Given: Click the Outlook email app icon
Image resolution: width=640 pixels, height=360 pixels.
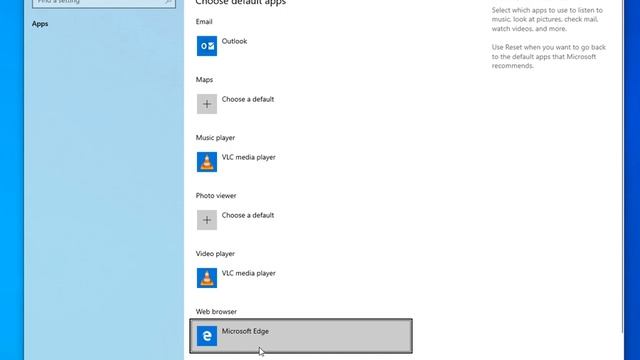Looking at the screenshot, I should click(207, 46).
